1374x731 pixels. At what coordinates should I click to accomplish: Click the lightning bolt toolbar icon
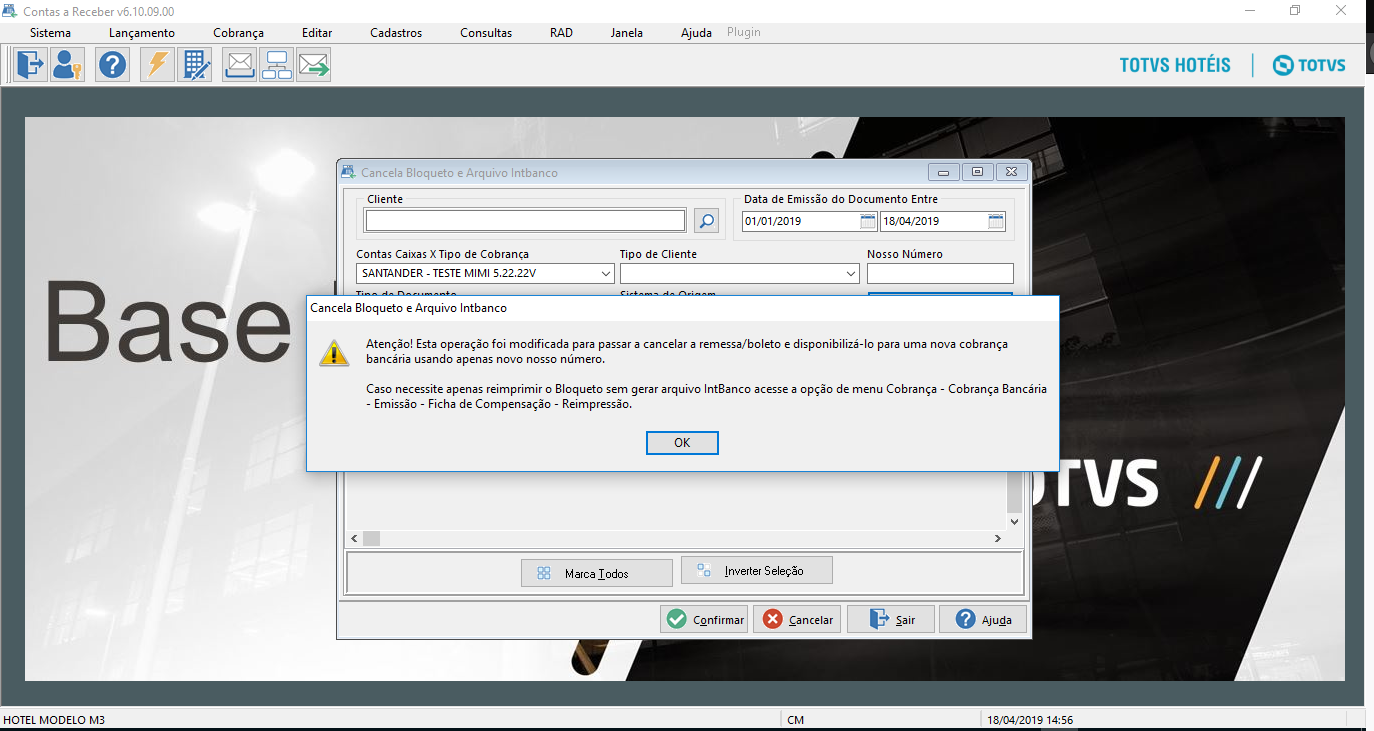pos(157,65)
